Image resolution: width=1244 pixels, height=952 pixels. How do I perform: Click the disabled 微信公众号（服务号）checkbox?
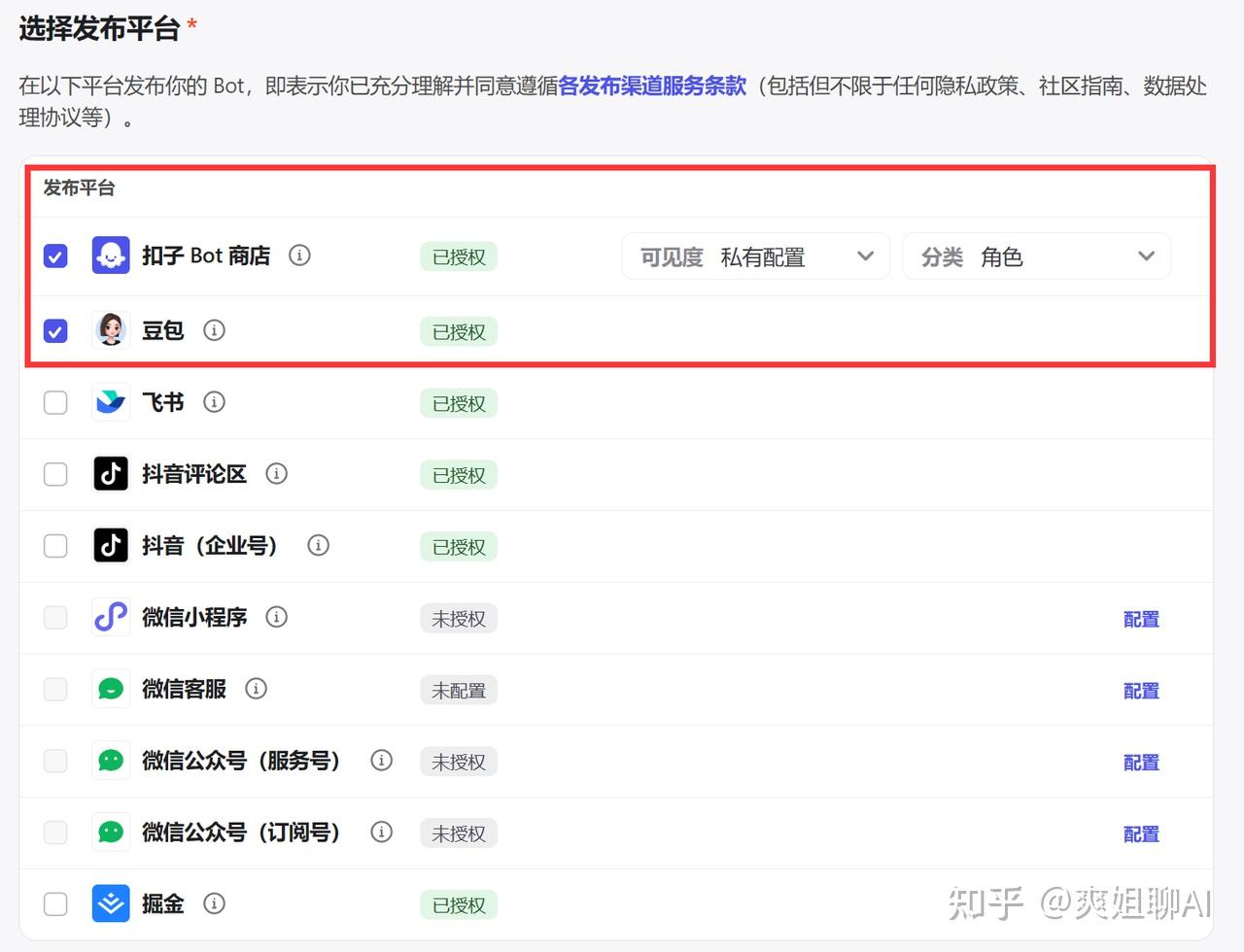[55, 761]
